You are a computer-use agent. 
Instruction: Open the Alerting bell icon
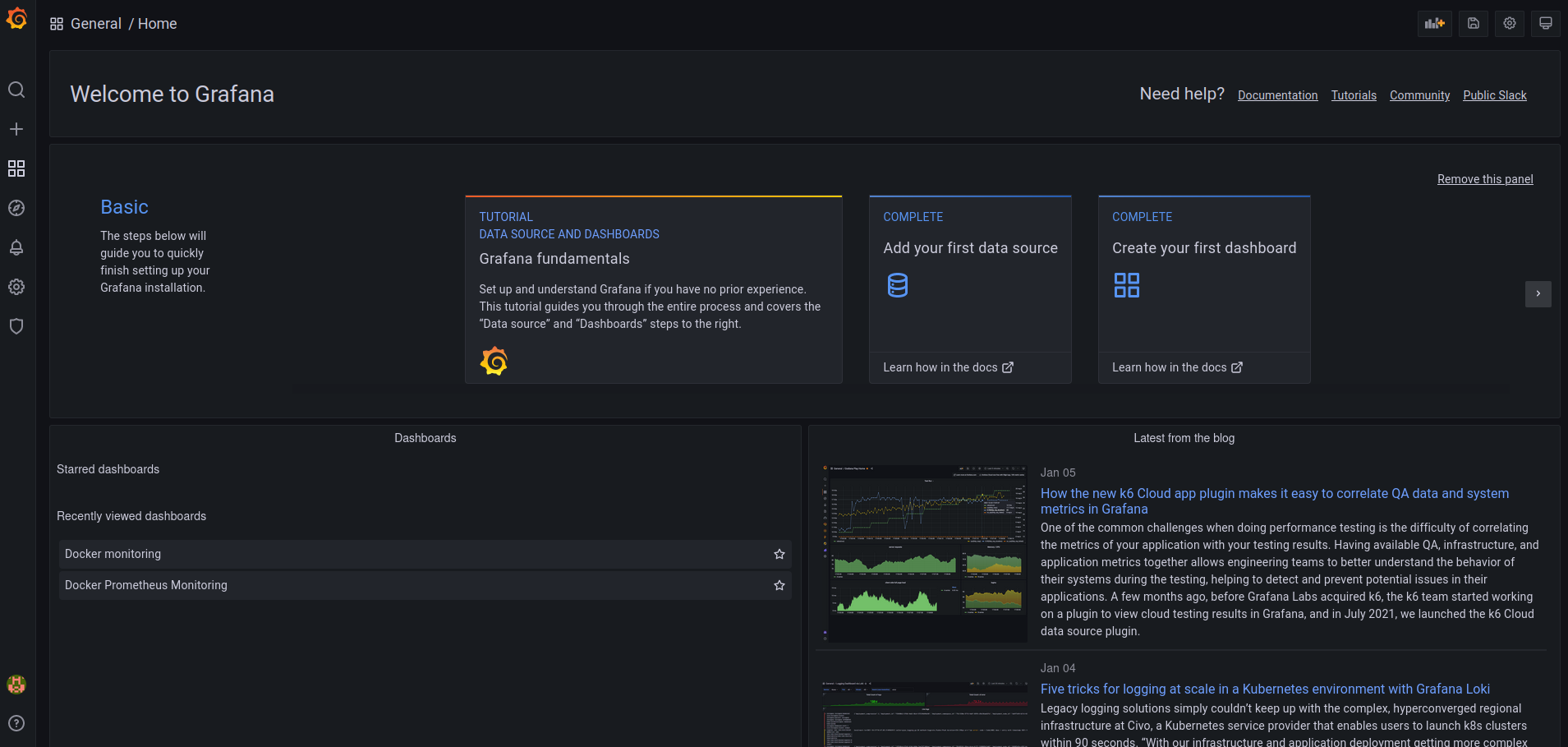pos(16,247)
